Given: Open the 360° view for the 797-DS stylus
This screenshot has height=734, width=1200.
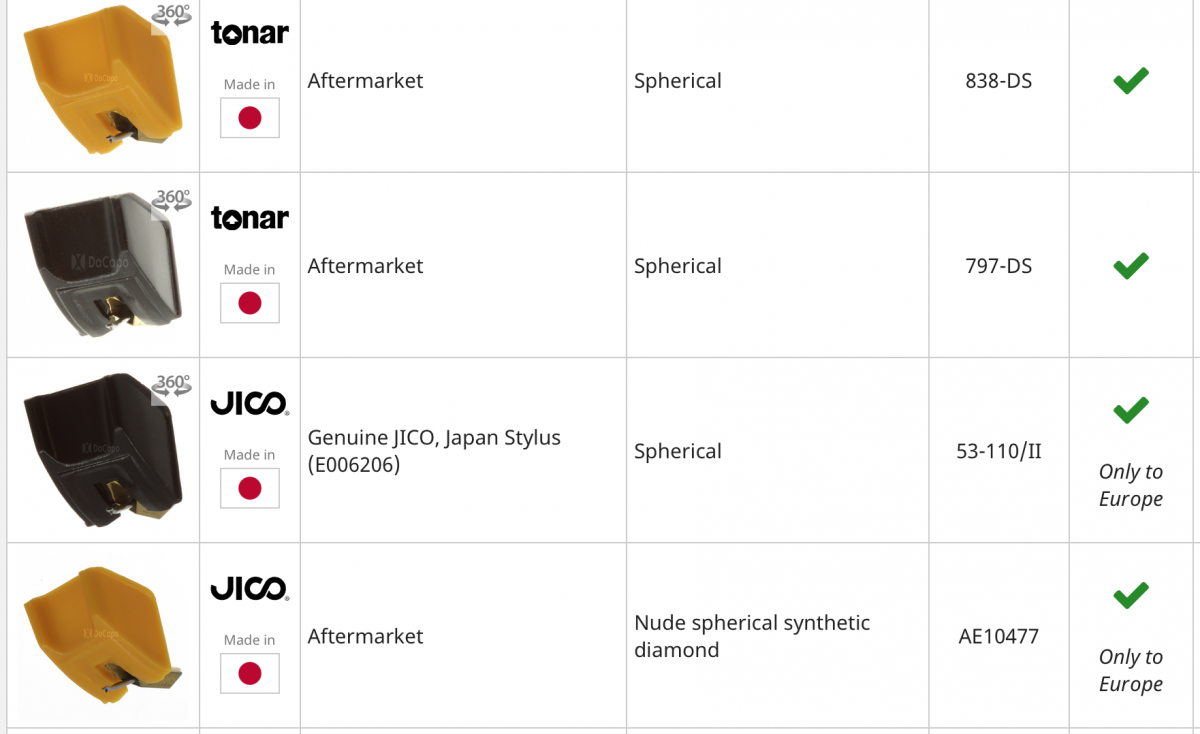Looking at the screenshot, I should click(x=172, y=200).
